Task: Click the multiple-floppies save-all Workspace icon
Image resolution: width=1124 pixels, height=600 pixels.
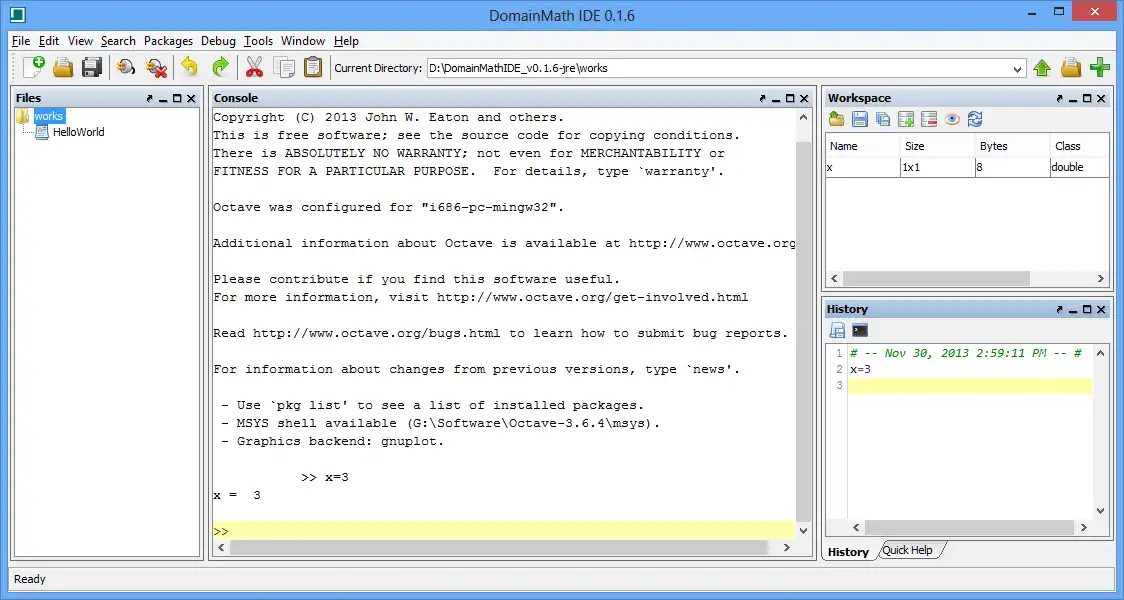Action: click(x=882, y=120)
